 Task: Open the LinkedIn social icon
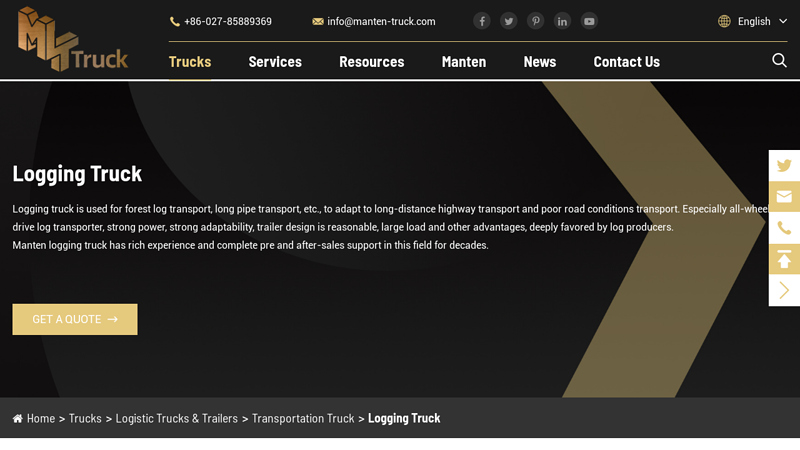click(x=562, y=21)
